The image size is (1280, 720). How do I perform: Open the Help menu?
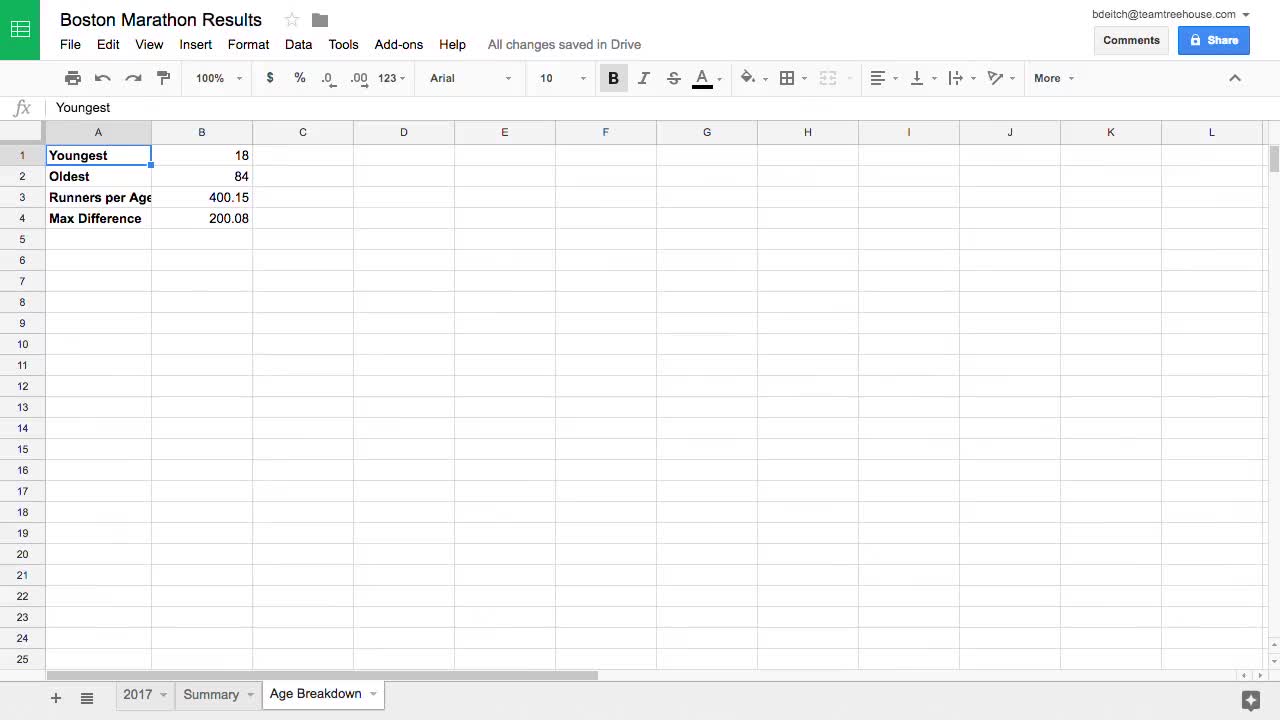(452, 44)
